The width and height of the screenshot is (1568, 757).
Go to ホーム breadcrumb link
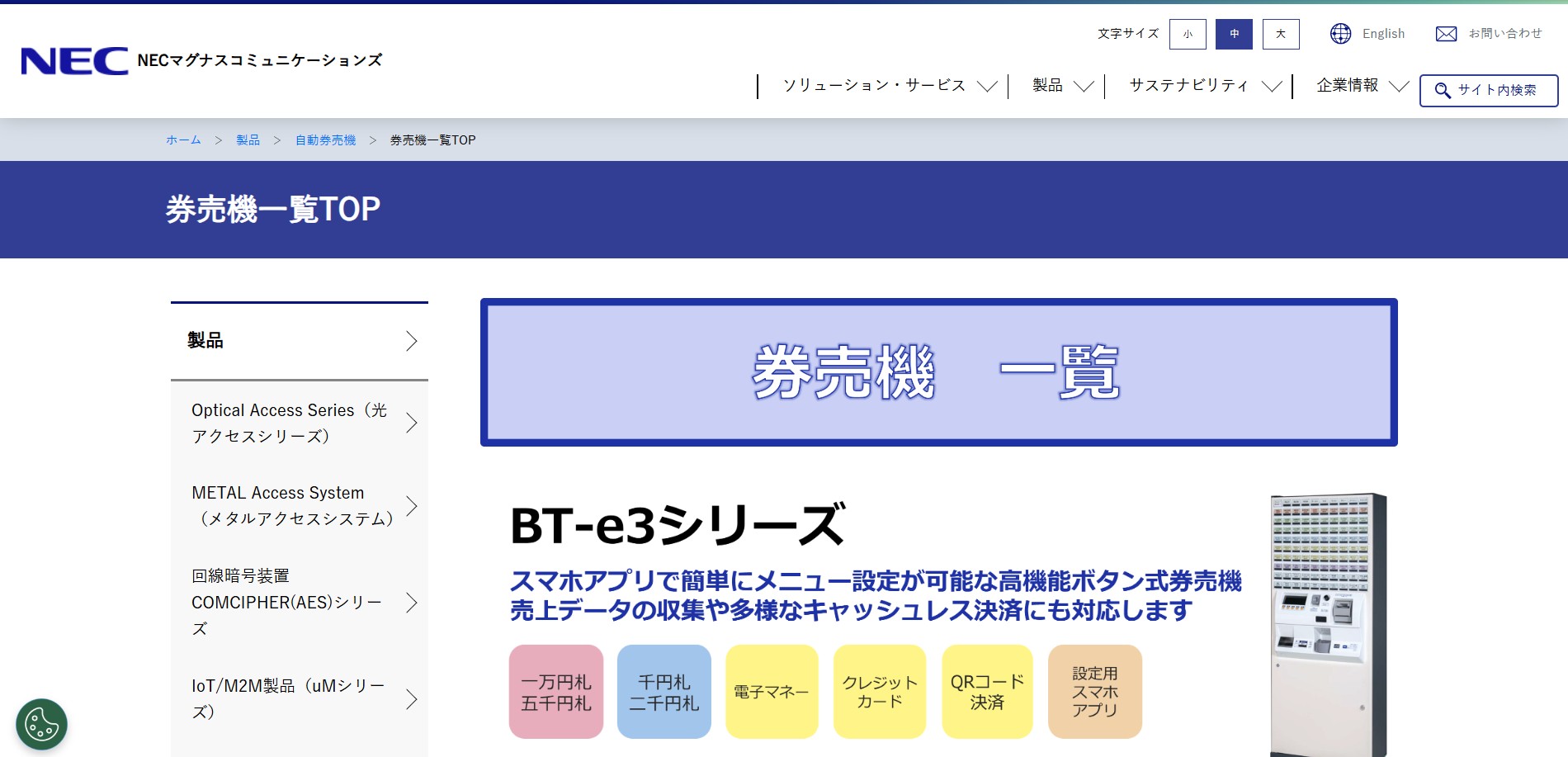pyautogui.click(x=183, y=140)
